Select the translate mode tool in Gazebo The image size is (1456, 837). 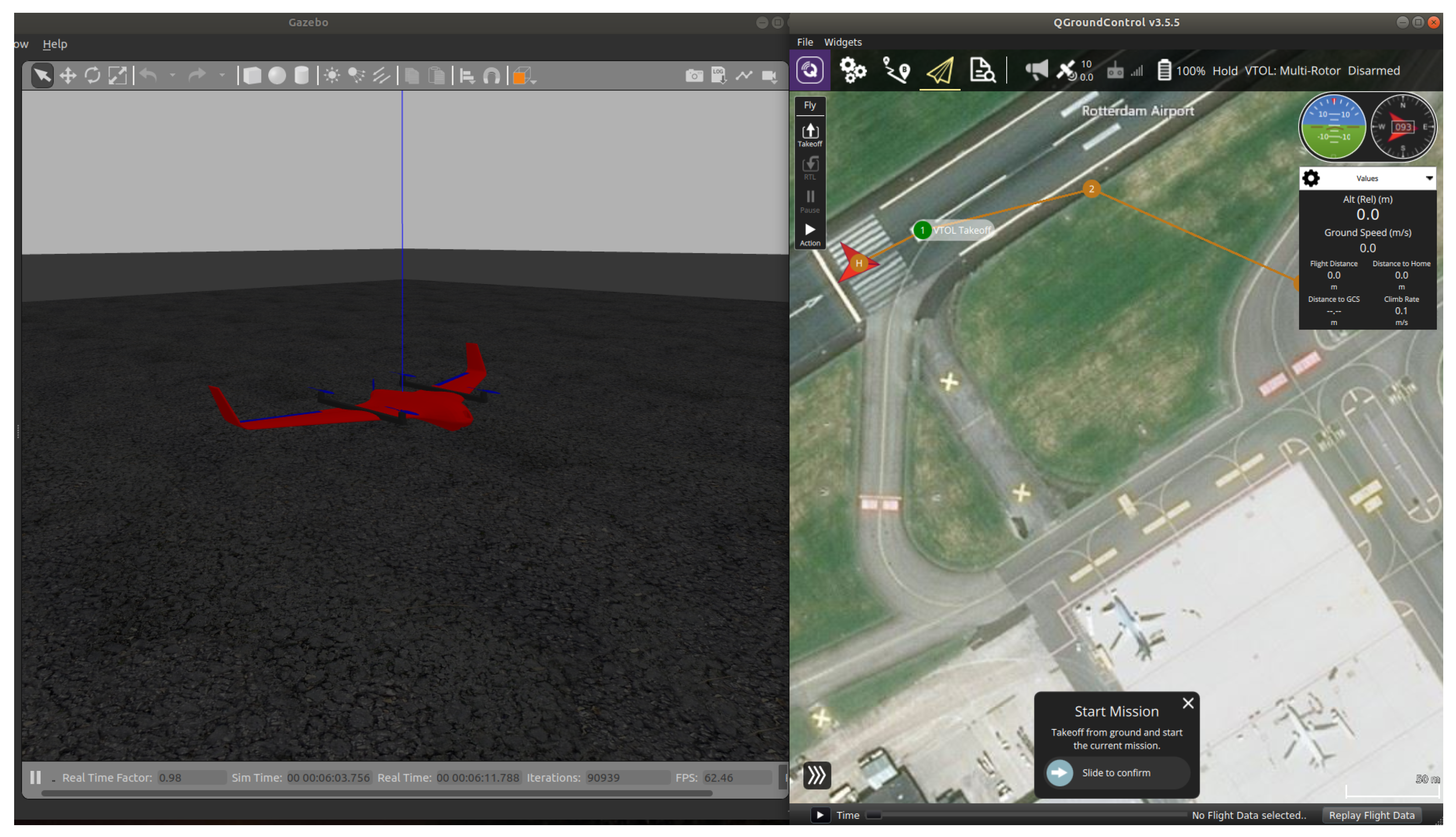(x=68, y=76)
